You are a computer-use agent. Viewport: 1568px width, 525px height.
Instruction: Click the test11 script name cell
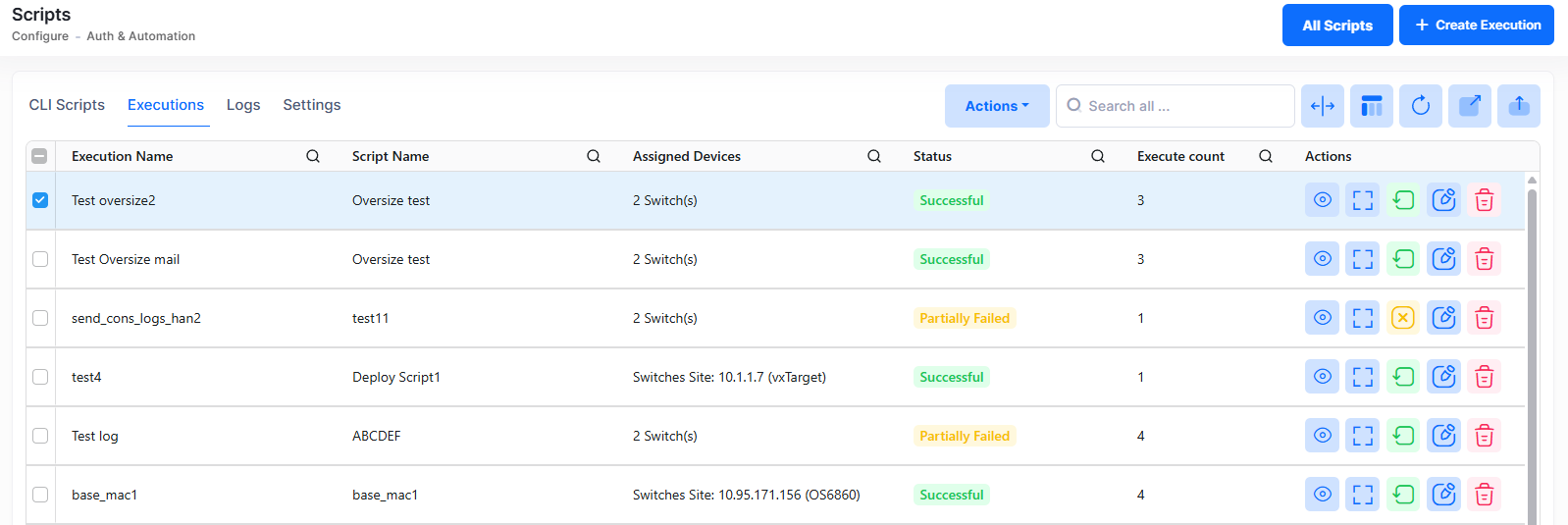(371, 318)
